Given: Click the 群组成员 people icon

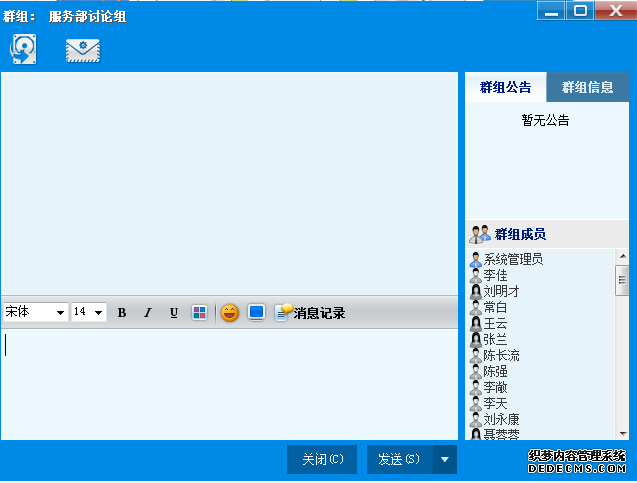Looking at the screenshot, I should click(480, 234).
